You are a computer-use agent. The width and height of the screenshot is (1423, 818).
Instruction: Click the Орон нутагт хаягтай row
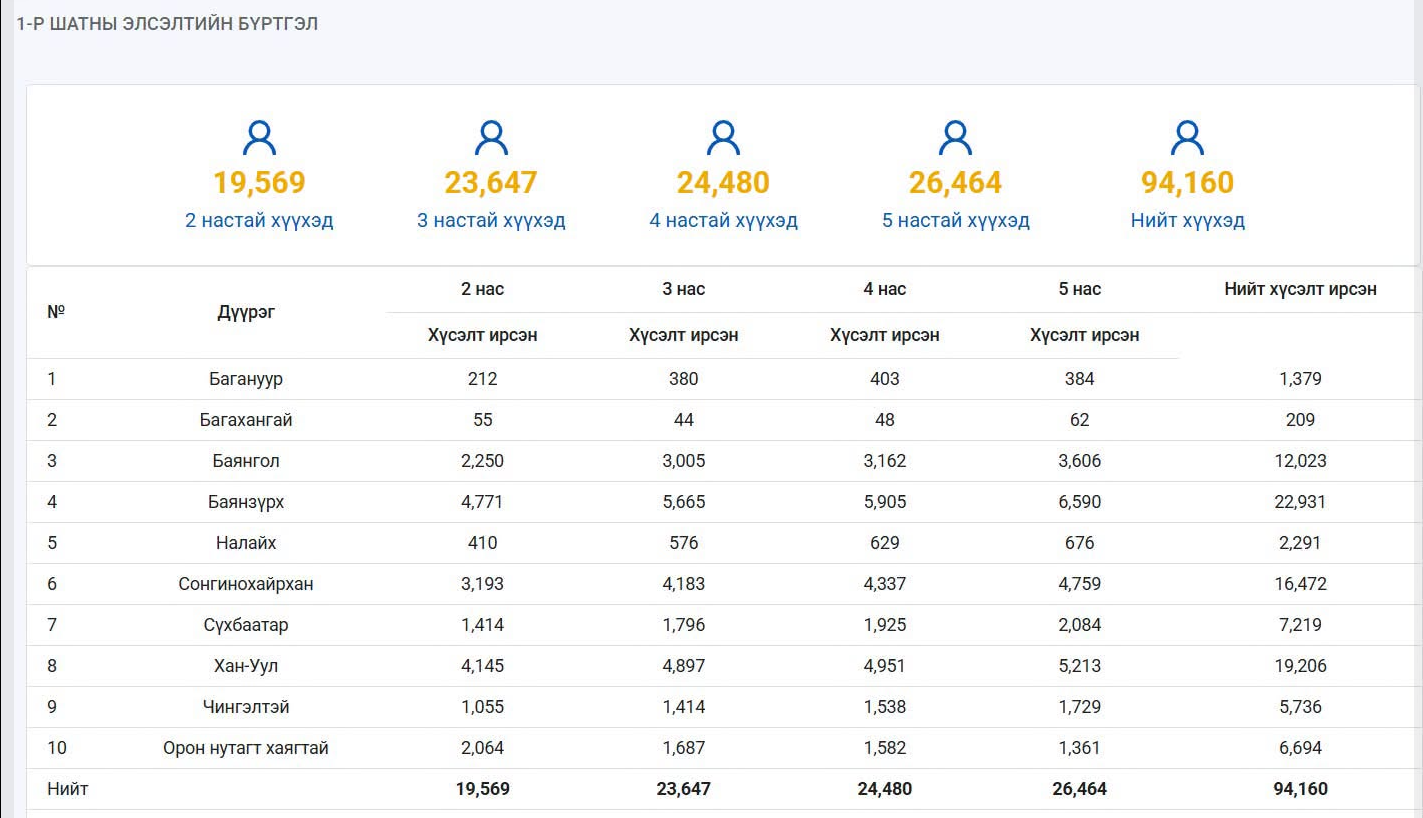click(x=723, y=748)
